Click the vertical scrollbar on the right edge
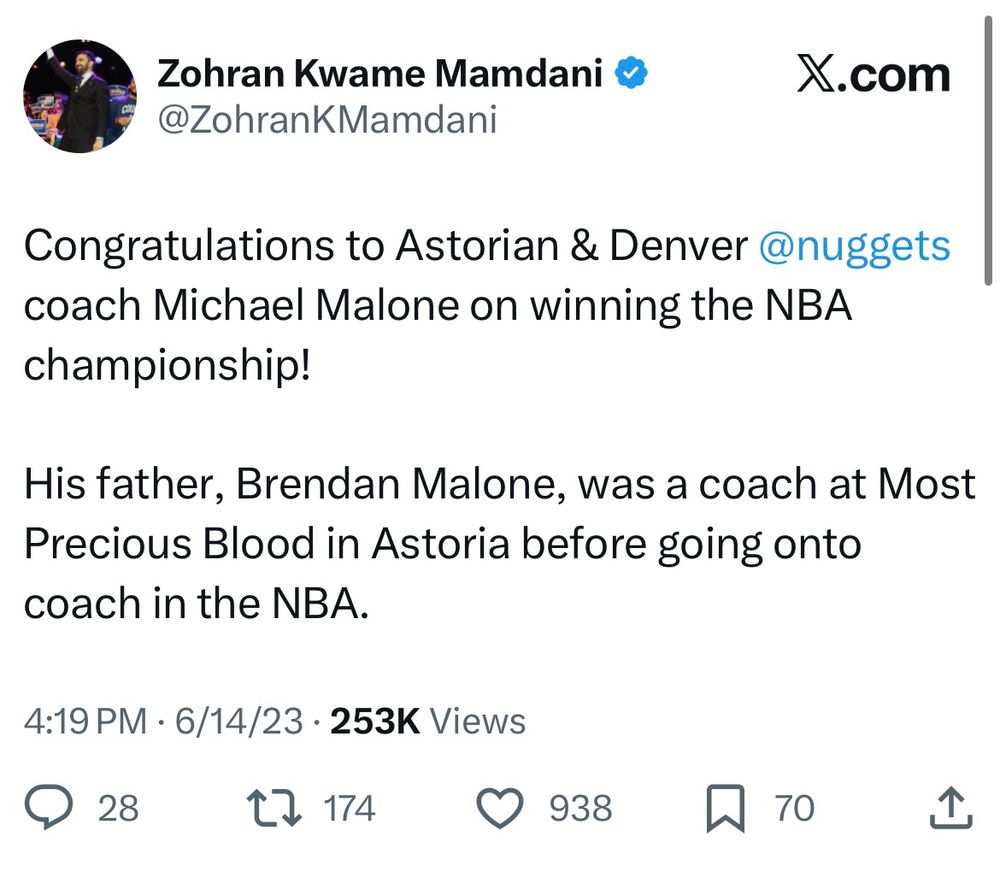This screenshot has height=873, width=1000. tap(986, 150)
